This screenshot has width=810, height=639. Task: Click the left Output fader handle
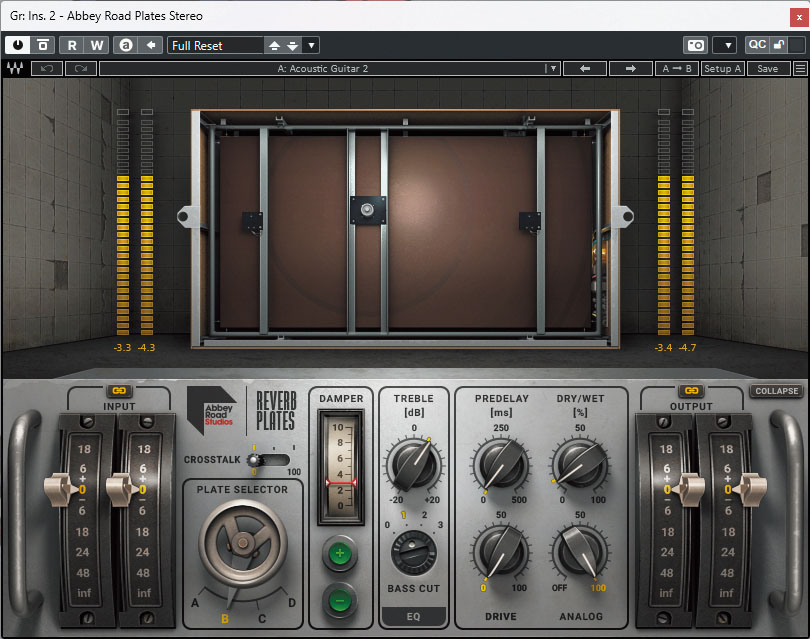689,489
